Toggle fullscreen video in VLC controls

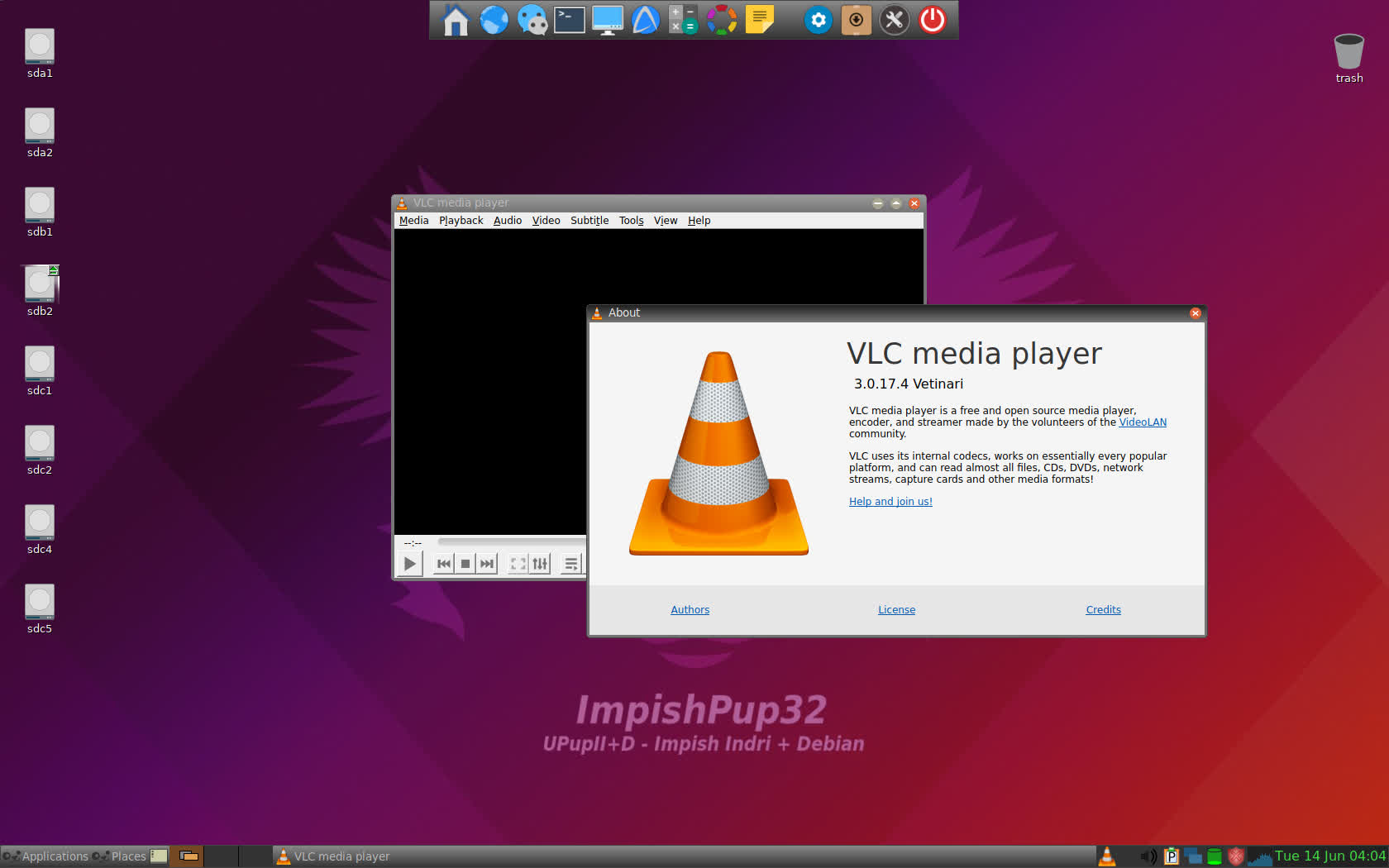point(518,564)
